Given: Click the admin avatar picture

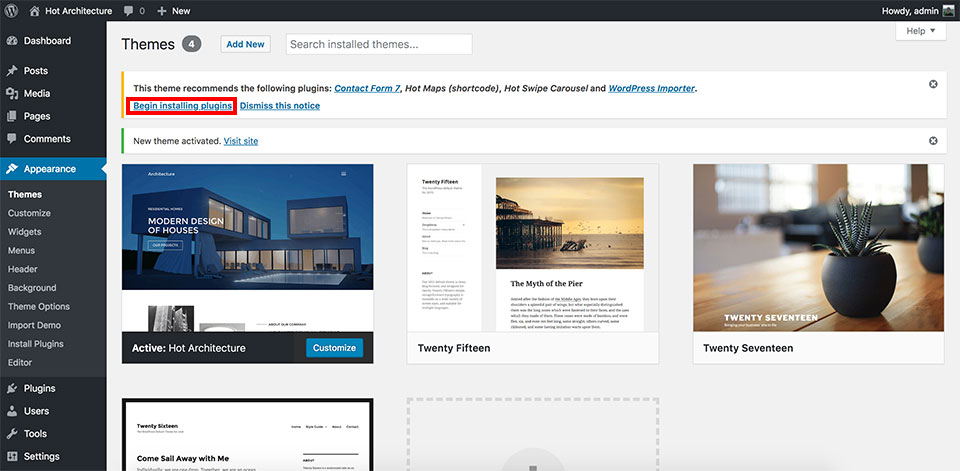Looking at the screenshot, I should pyautogui.click(x=948, y=10).
